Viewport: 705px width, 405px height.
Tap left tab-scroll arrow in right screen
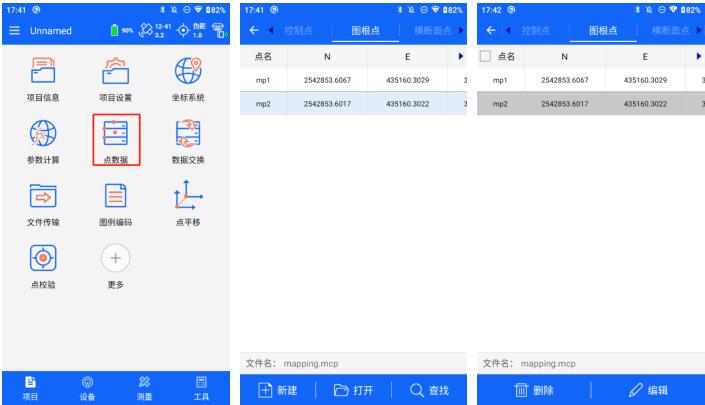point(508,30)
